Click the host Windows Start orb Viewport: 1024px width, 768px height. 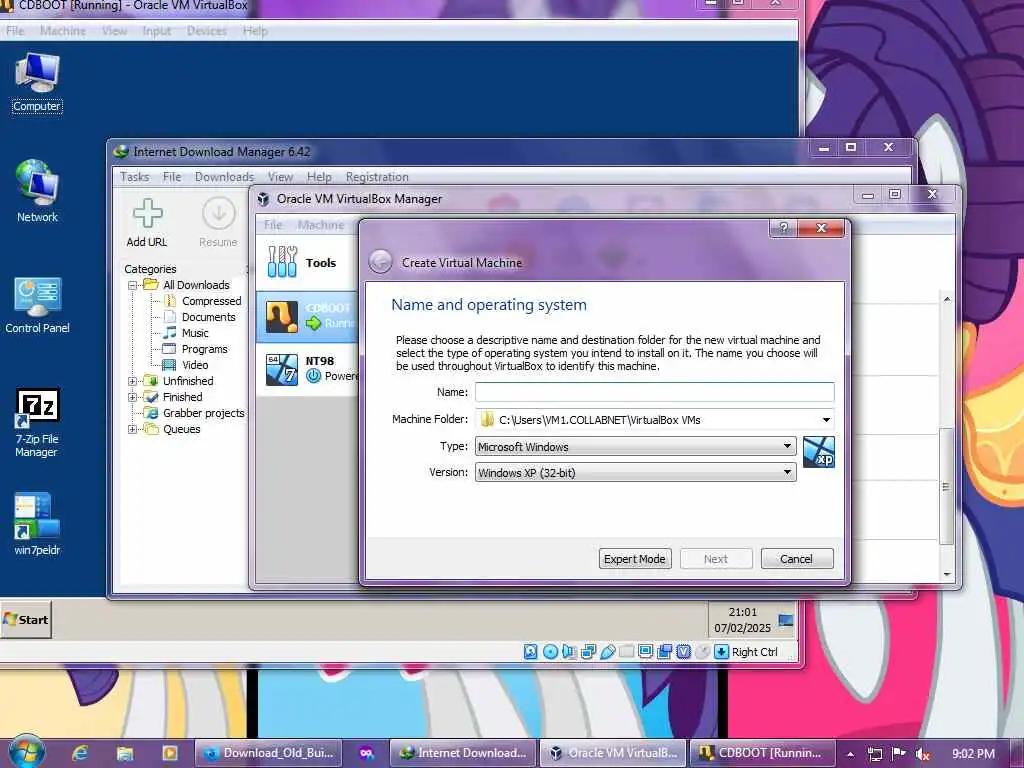[x=26, y=751]
